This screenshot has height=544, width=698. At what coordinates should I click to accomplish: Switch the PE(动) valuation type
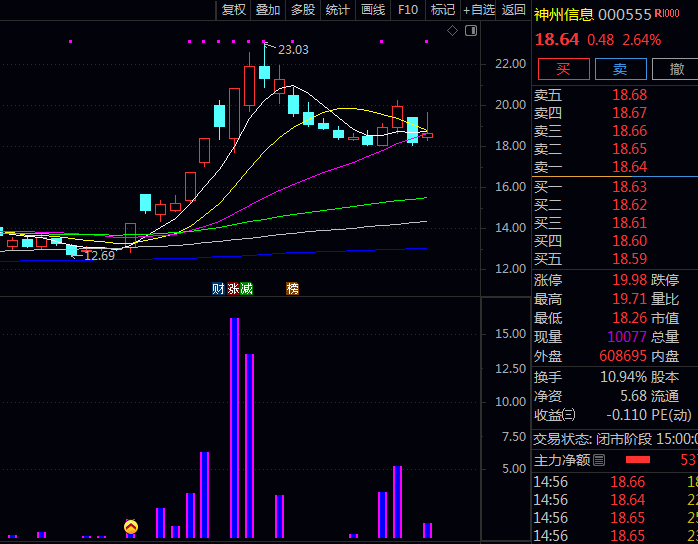[670, 415]
